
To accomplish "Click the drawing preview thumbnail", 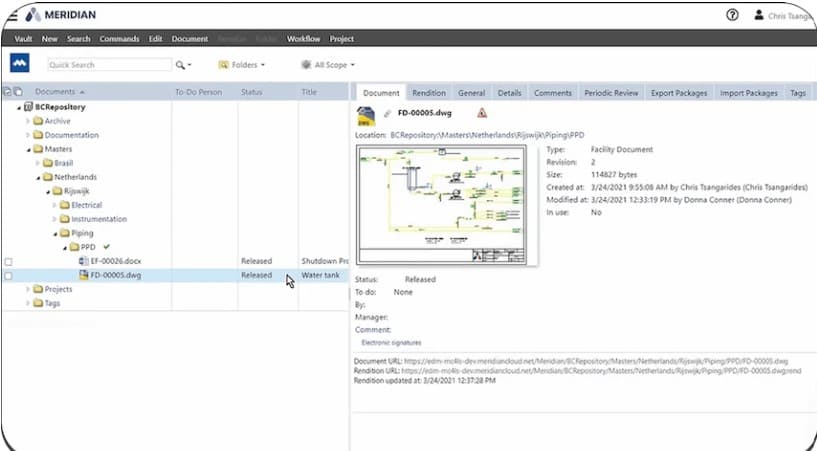I will (446, 205).
